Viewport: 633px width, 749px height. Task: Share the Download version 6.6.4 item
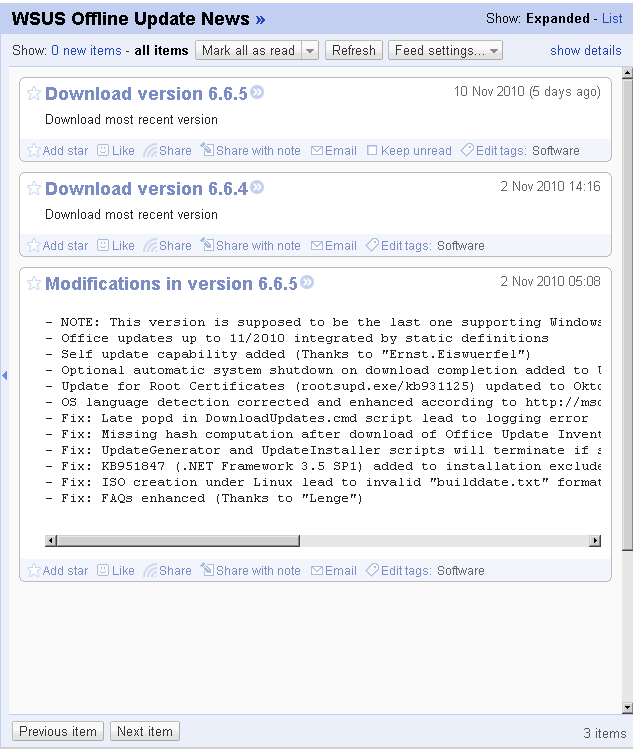pyautogui.click(x=167, y=246)
